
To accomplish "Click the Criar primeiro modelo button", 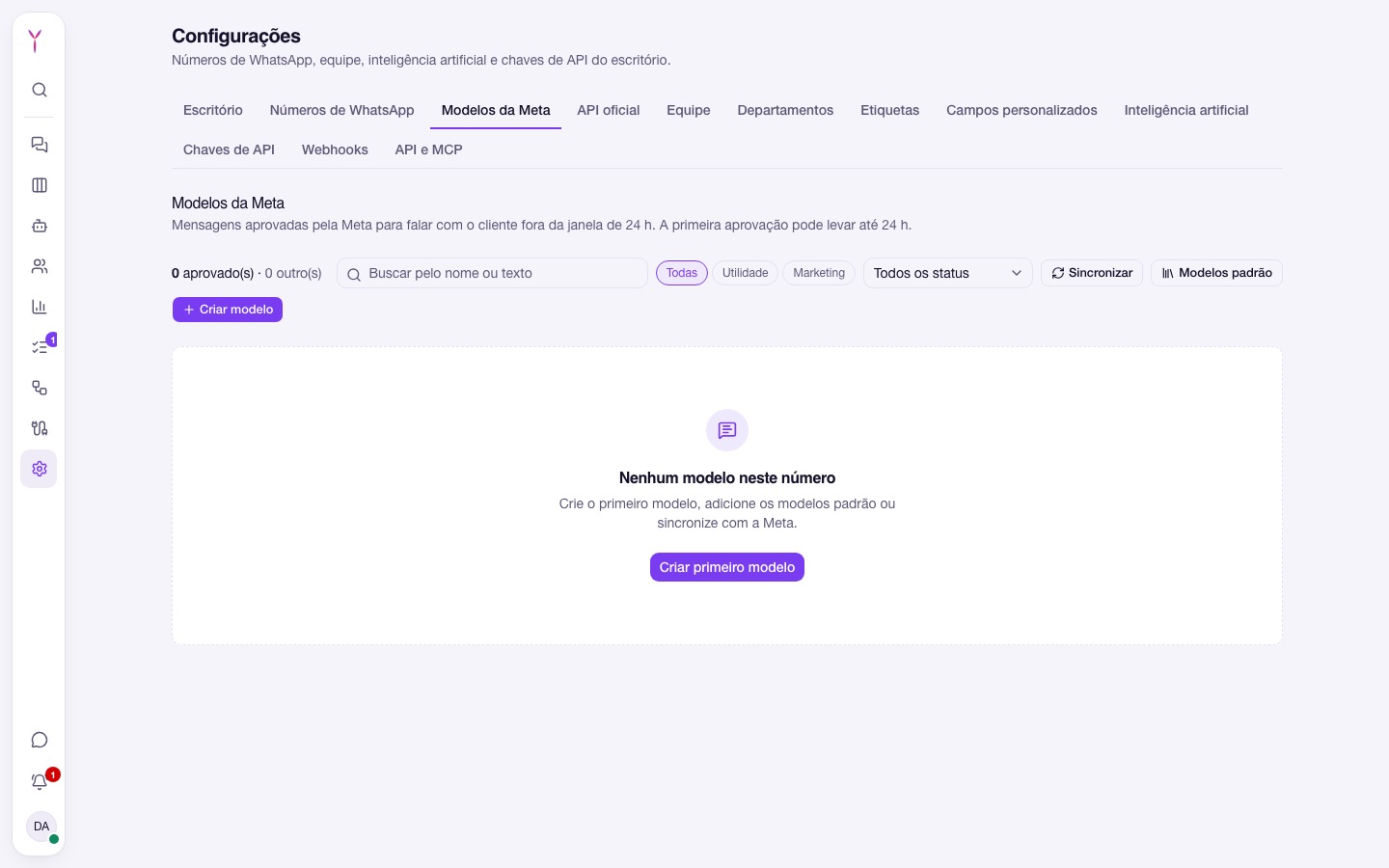I will [727, 567].
